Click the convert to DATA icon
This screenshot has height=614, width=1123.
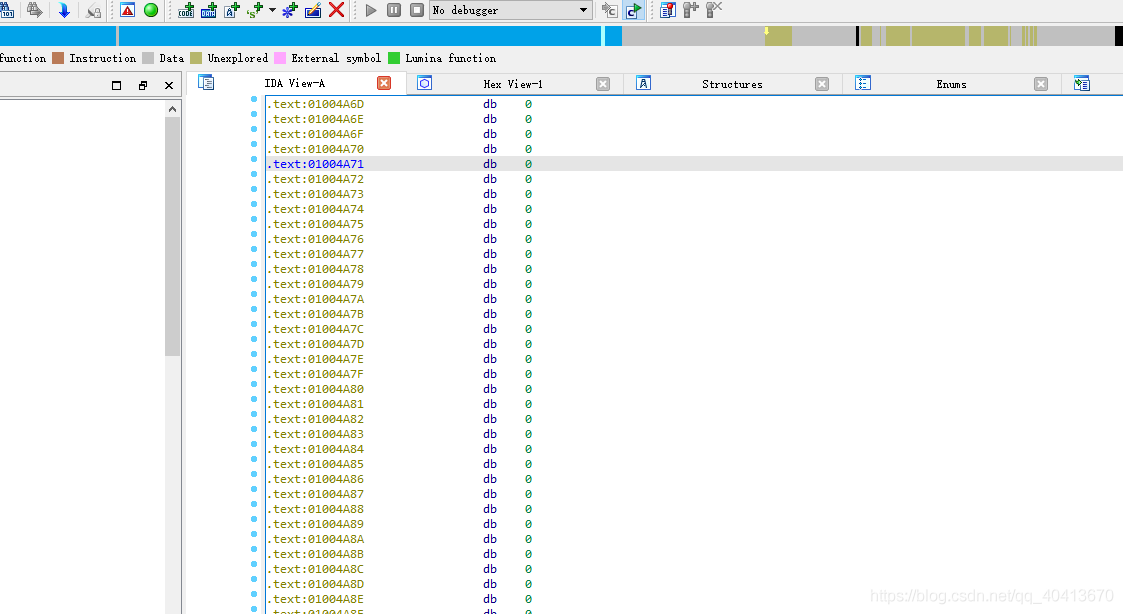tap(208, 10)
